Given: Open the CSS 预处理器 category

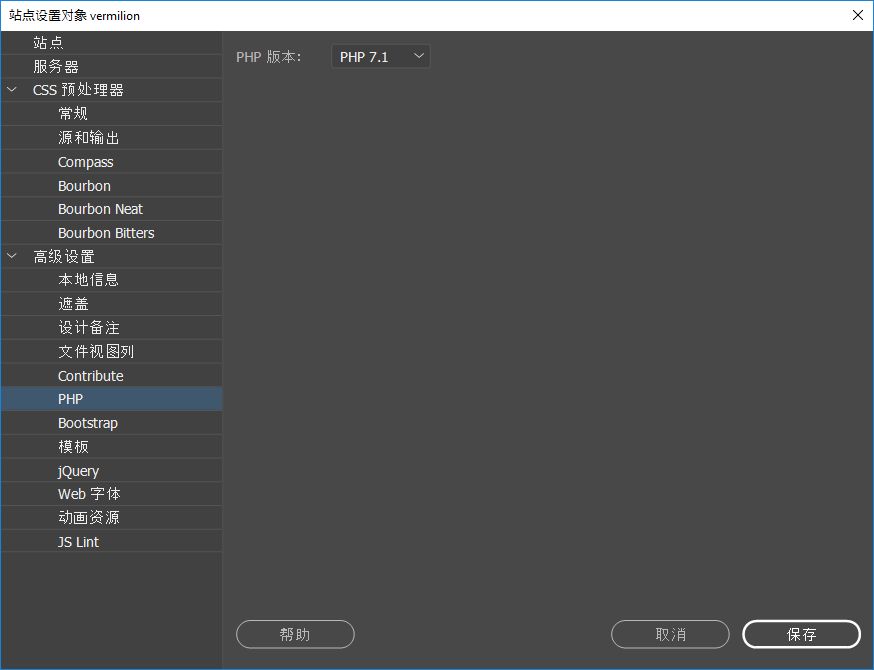Looking at the screenshot, I should (x=111, y=90).
